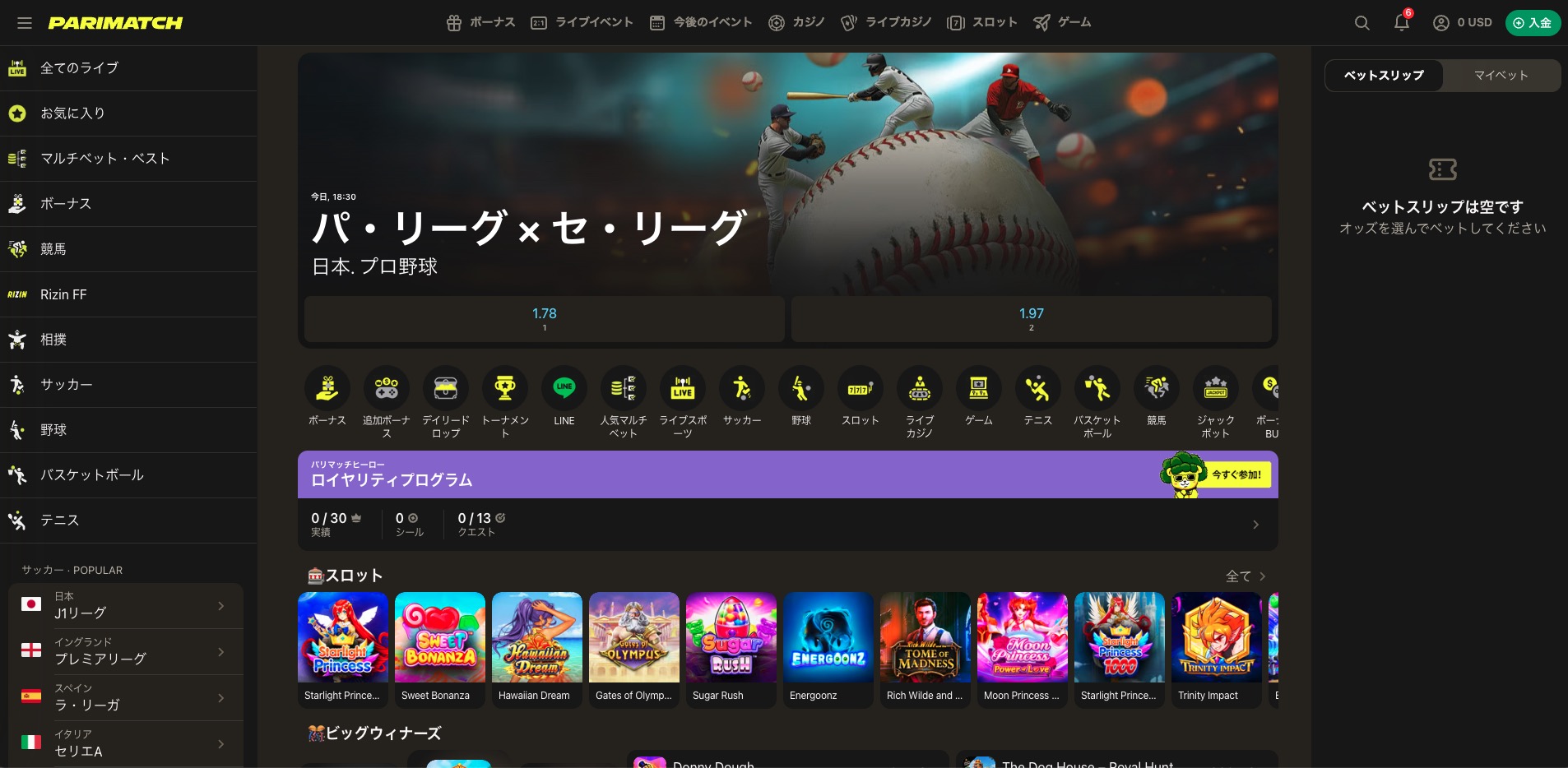Click 人気マルチベット shortcut icon
Screen dimensions: 1568x768
pos(624,388)
